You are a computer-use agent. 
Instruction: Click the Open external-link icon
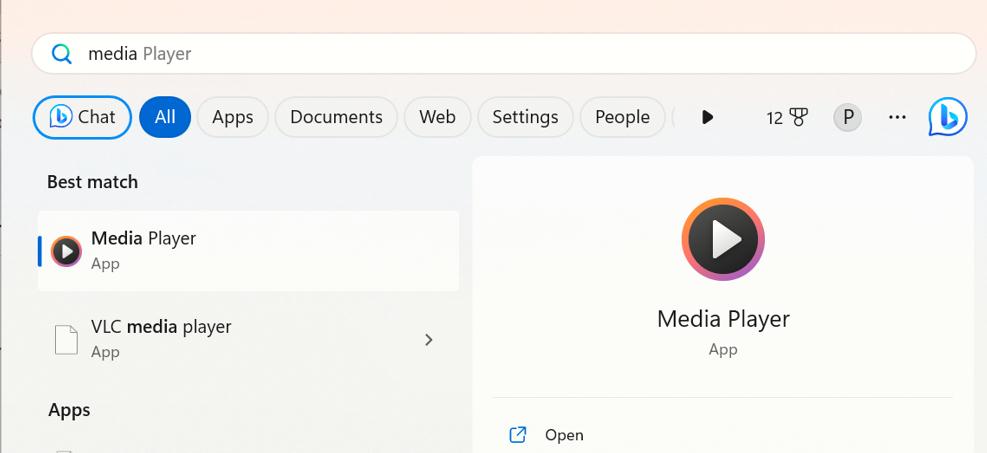517,435
